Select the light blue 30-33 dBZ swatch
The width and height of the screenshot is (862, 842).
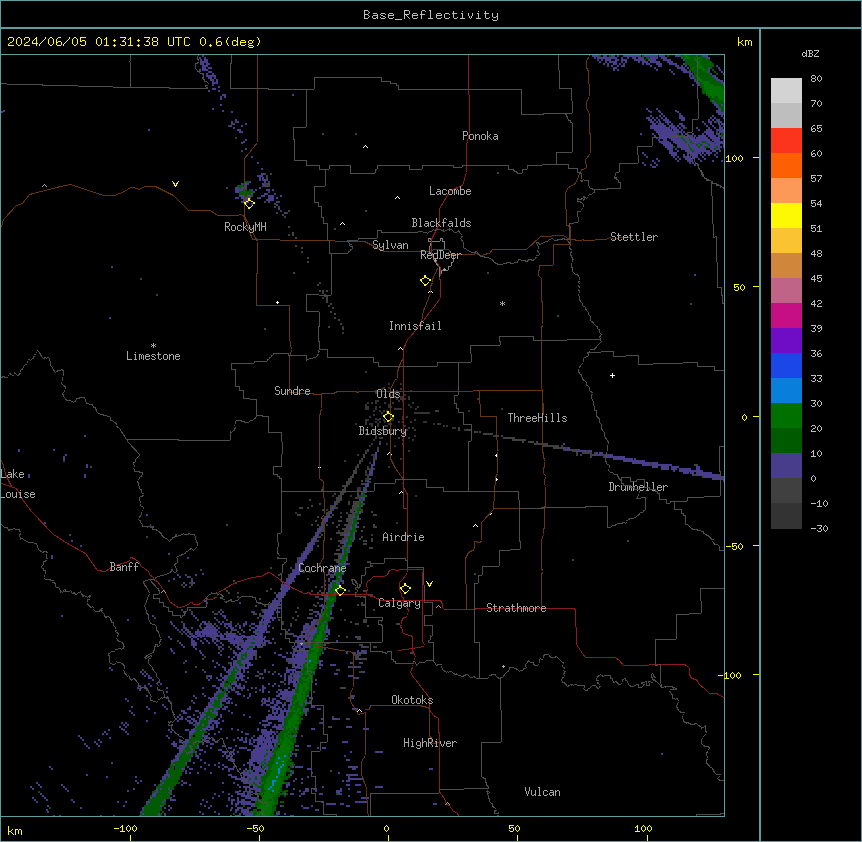pos(786,391)
